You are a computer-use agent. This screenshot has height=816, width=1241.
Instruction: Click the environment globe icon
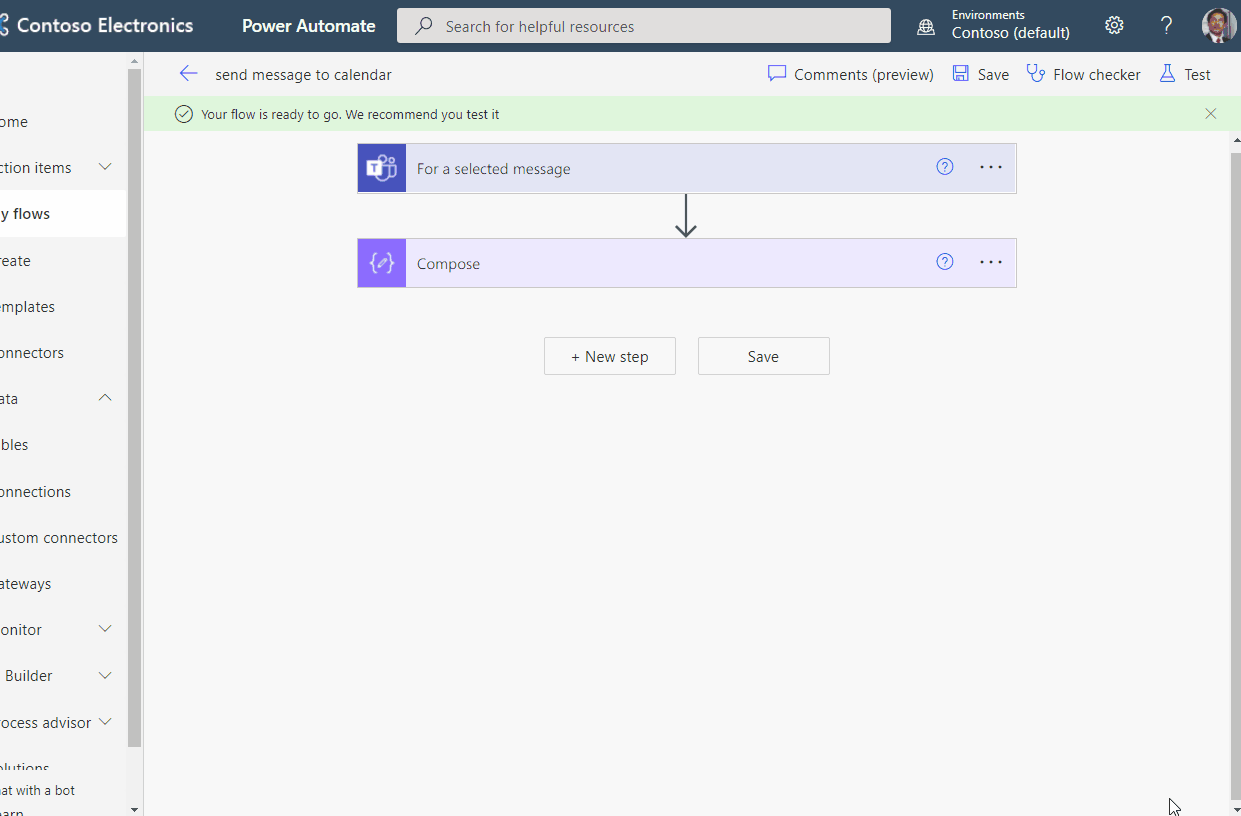pyautogui.click(x=926, y=27)
